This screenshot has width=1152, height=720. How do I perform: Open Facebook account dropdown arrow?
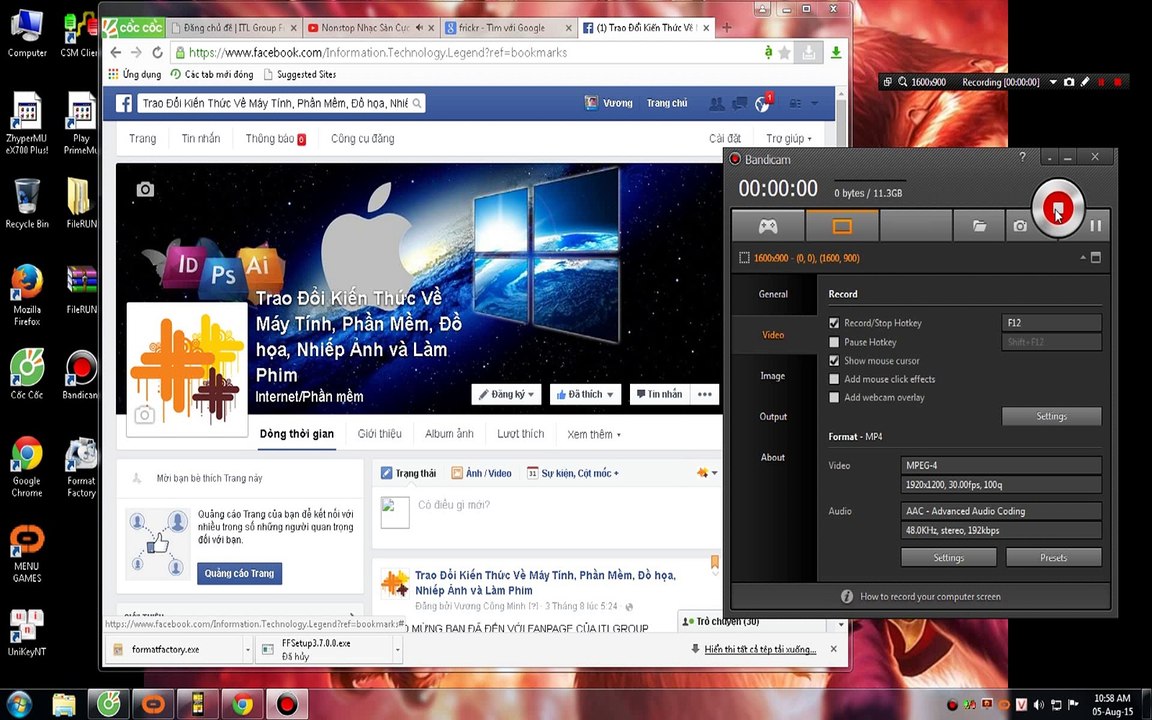(814, 104)
